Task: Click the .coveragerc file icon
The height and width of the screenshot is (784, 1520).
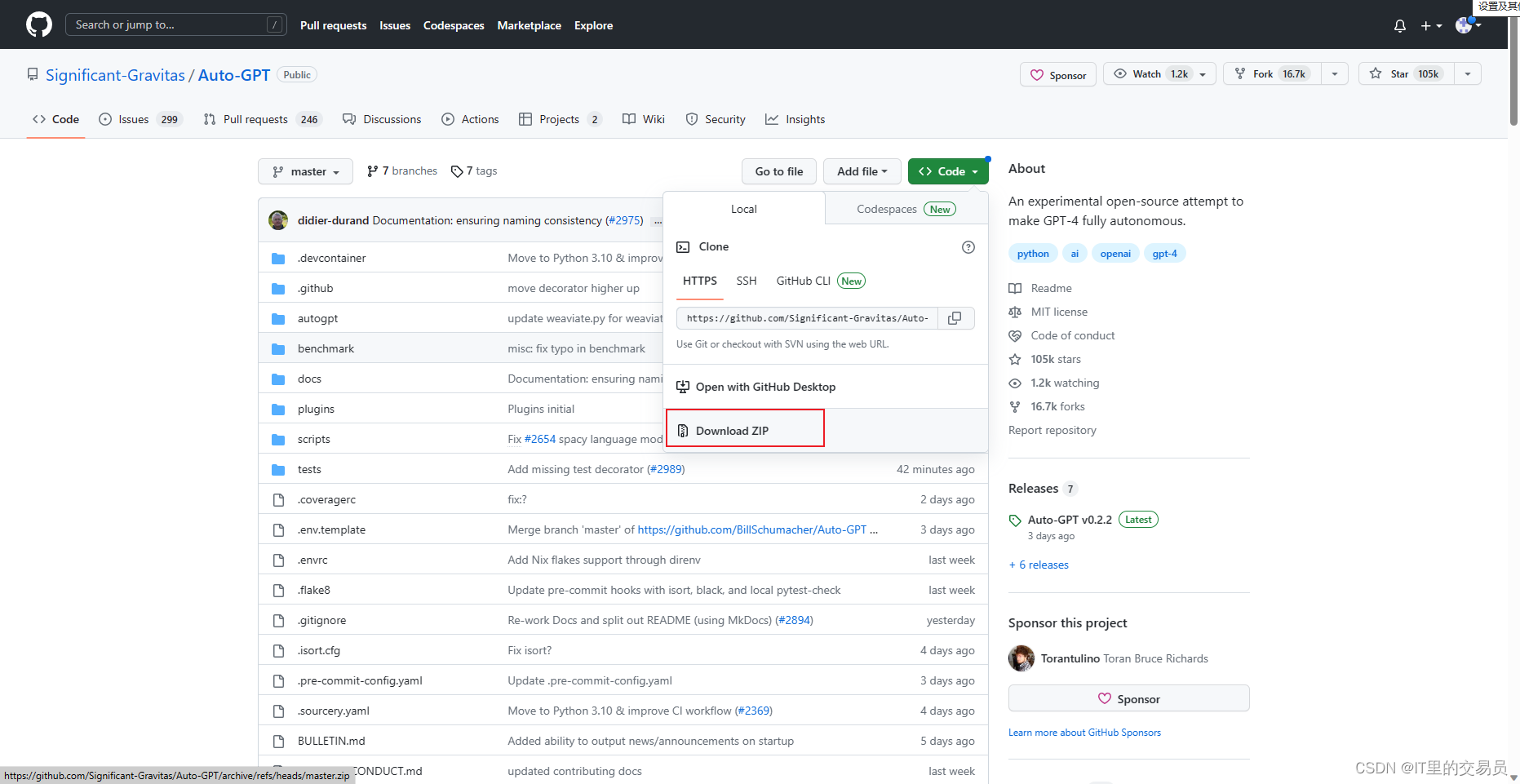Action: click(x=278, y=500)
